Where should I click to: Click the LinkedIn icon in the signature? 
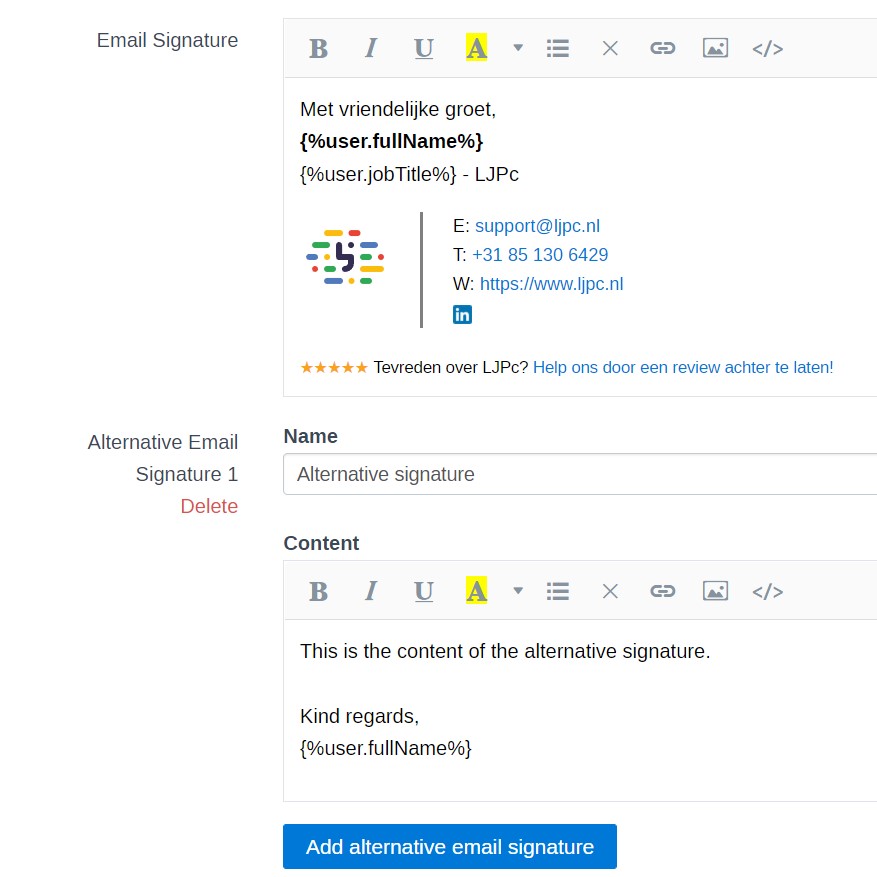click(x=462, y=315)
